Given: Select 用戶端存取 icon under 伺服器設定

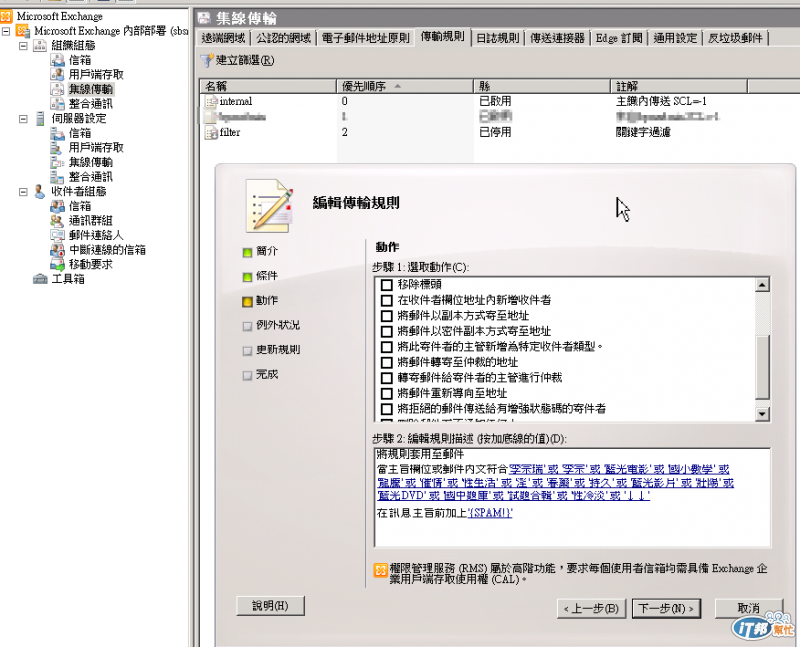Looking at the screenshot, I should [x=57, y=147].
